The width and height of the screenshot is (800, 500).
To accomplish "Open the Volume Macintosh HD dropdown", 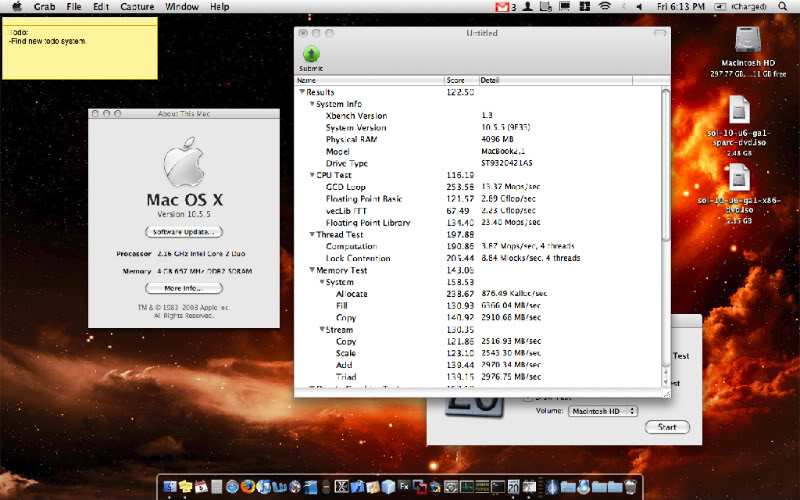I will tap(602, 411).
